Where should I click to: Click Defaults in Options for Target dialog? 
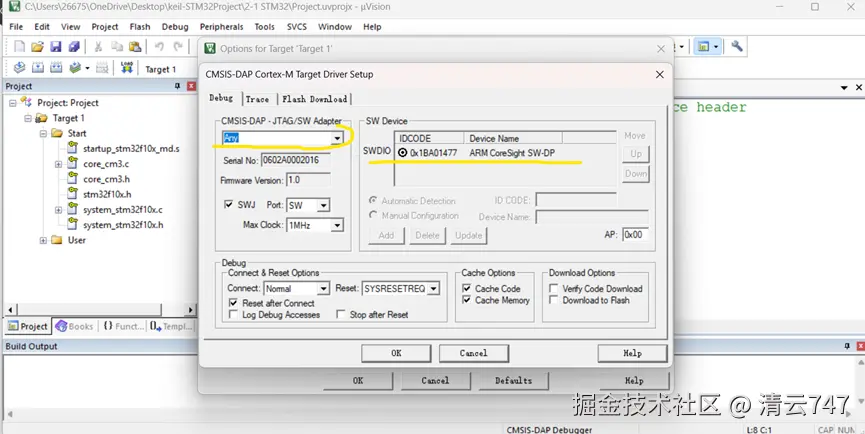513,381
